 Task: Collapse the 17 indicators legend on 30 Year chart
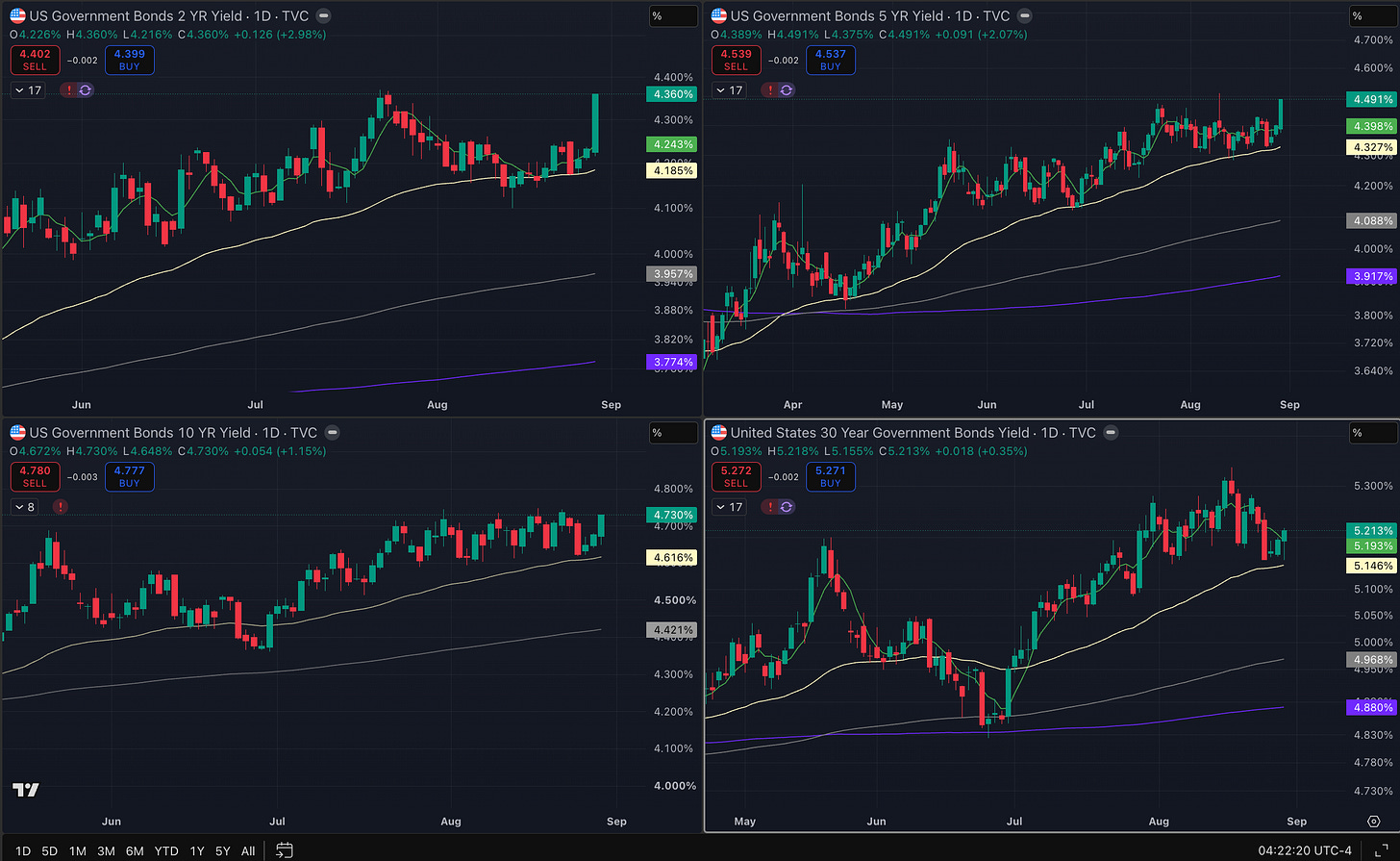728,507
